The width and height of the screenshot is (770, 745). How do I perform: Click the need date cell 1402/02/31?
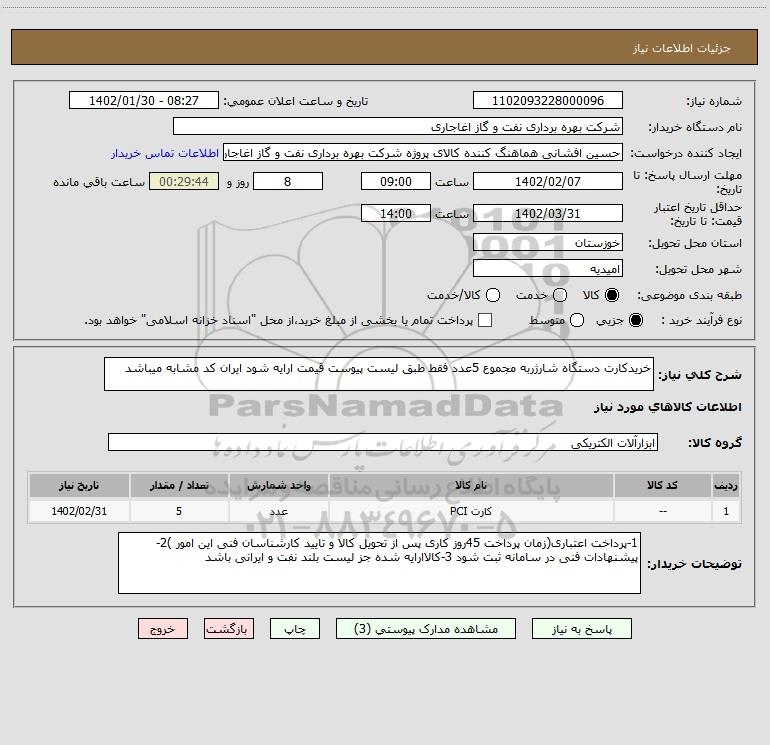point(79,511)
